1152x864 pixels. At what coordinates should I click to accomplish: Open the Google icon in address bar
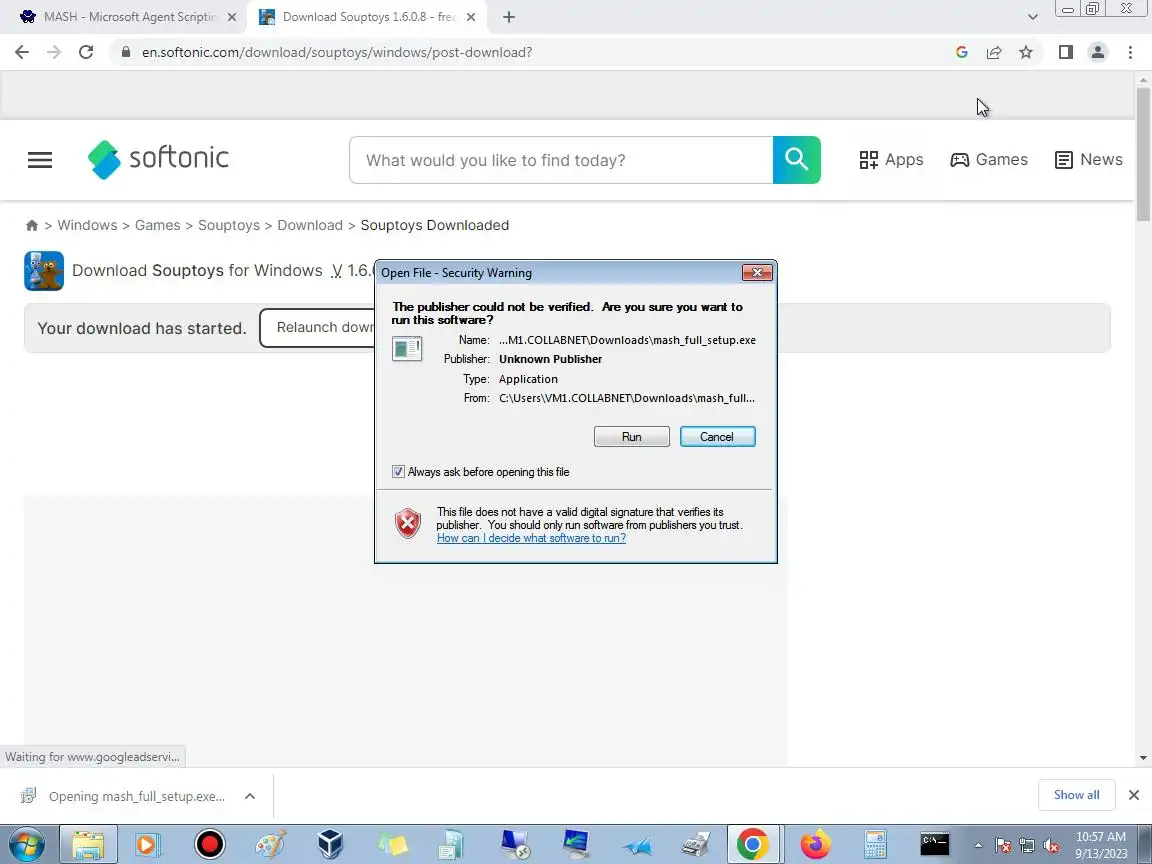coord(961,52)
